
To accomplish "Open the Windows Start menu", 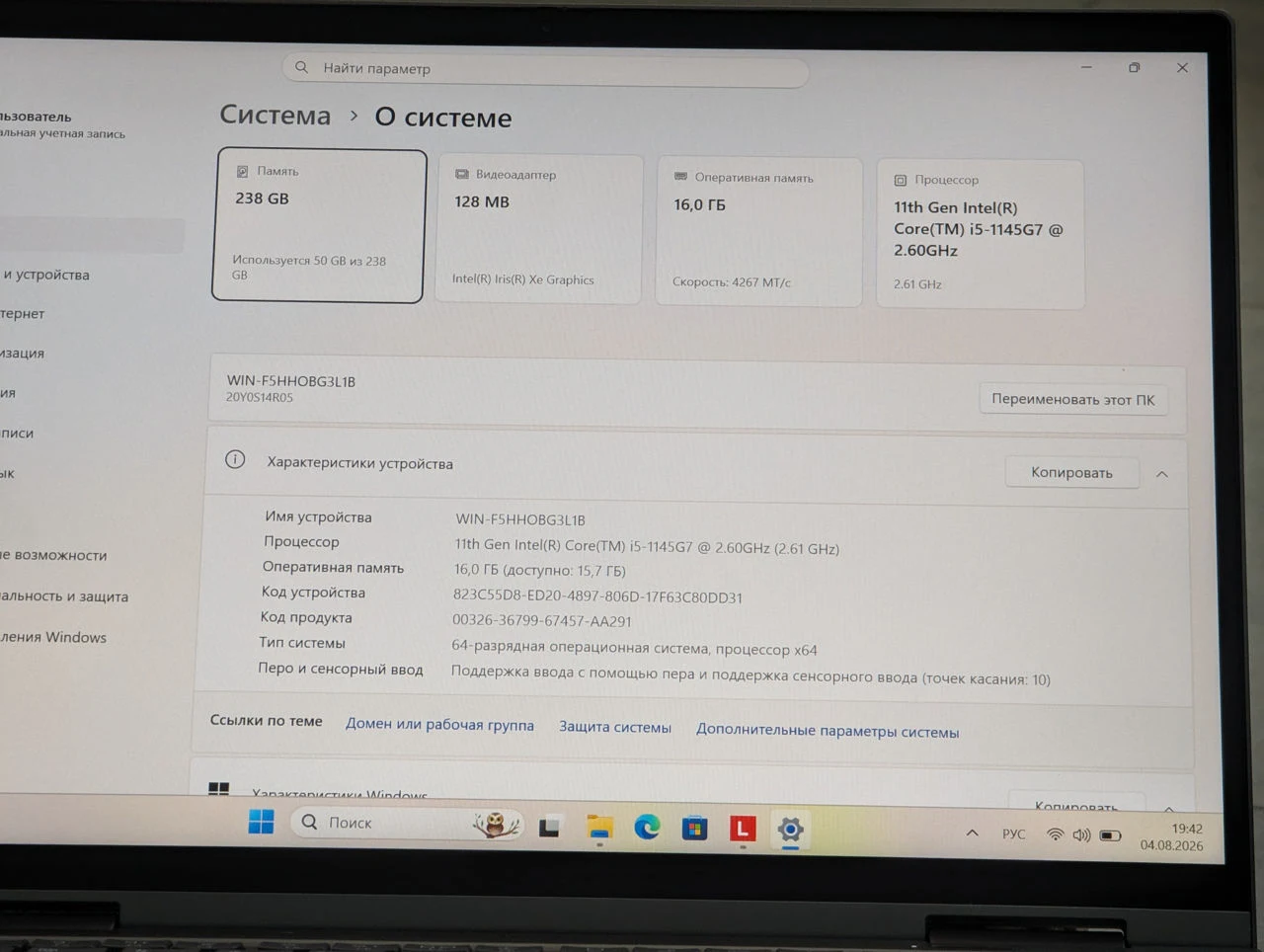I will tap(261, 822).
